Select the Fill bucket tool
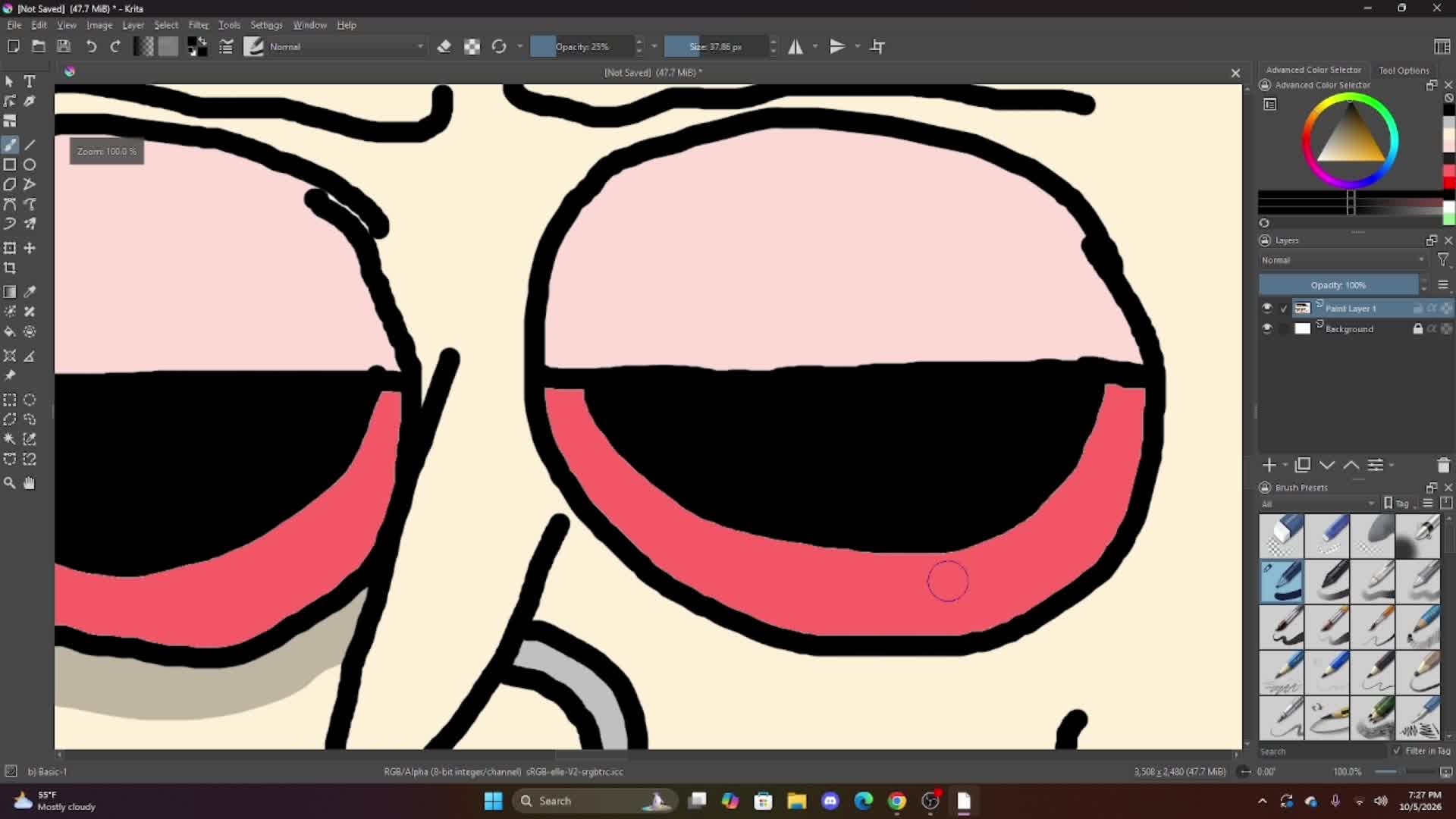Viewport: 1456px width, 819px height. 10,331
